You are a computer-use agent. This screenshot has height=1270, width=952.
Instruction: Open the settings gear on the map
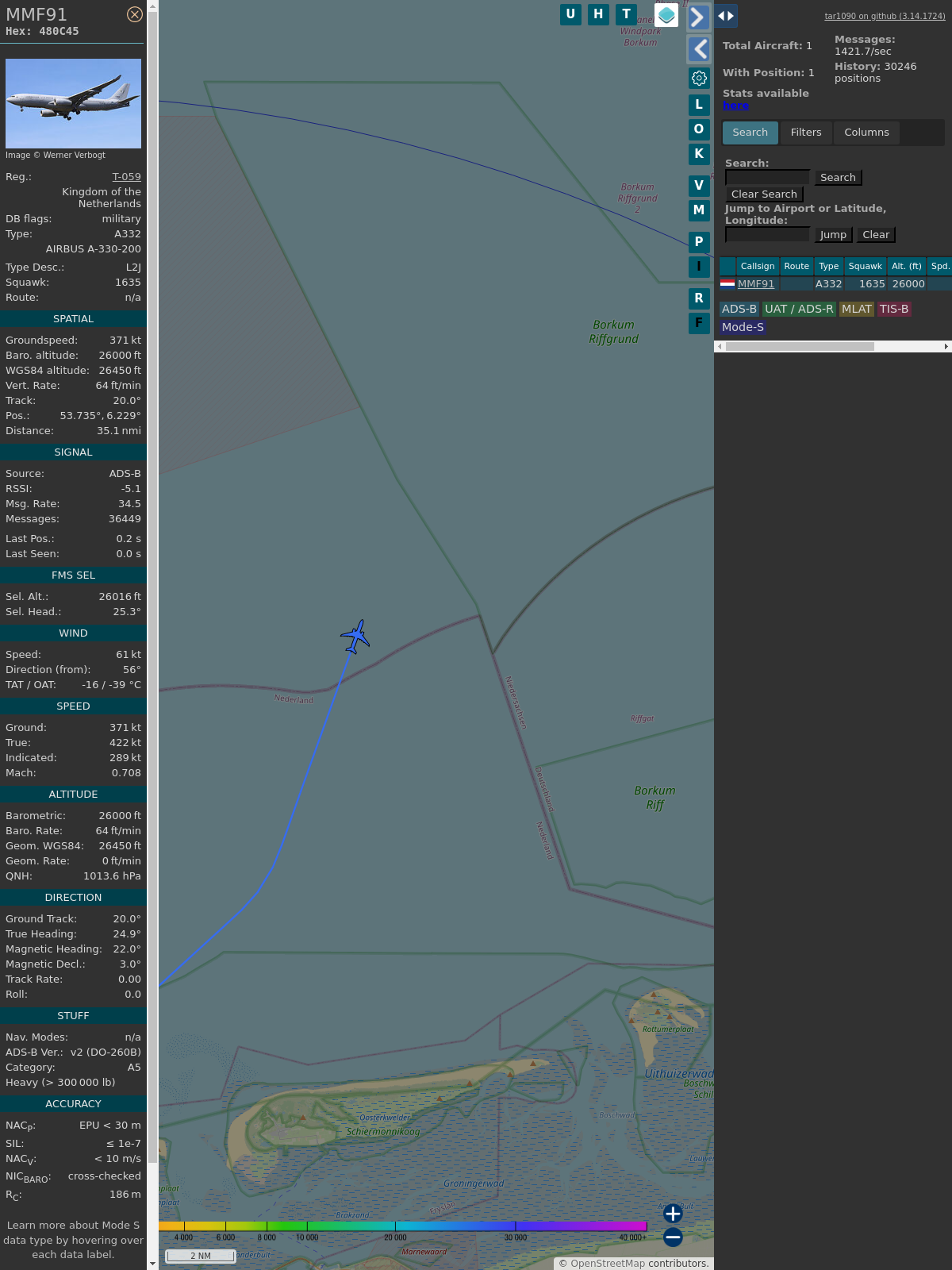click(699, 78)
